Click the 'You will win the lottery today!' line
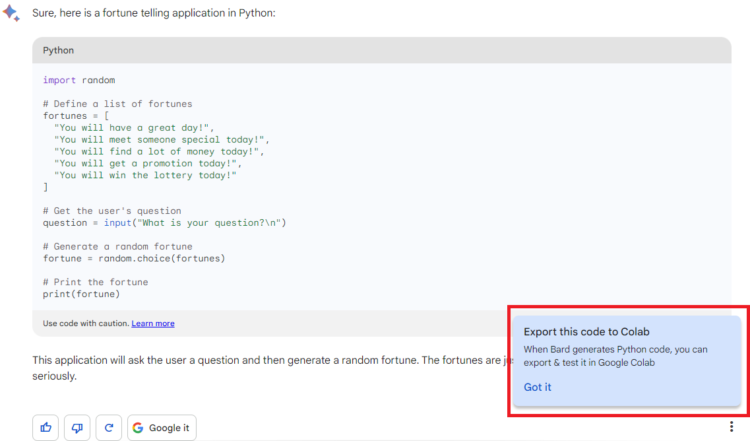 point(145,176)
